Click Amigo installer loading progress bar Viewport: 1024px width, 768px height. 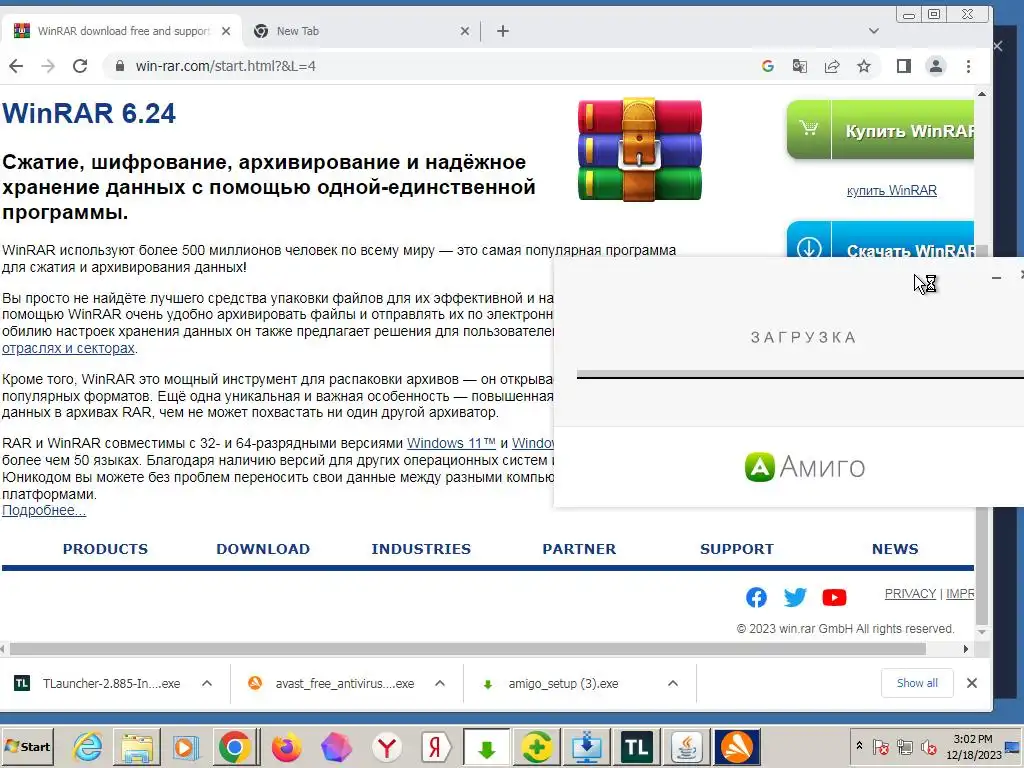point(800,374)
